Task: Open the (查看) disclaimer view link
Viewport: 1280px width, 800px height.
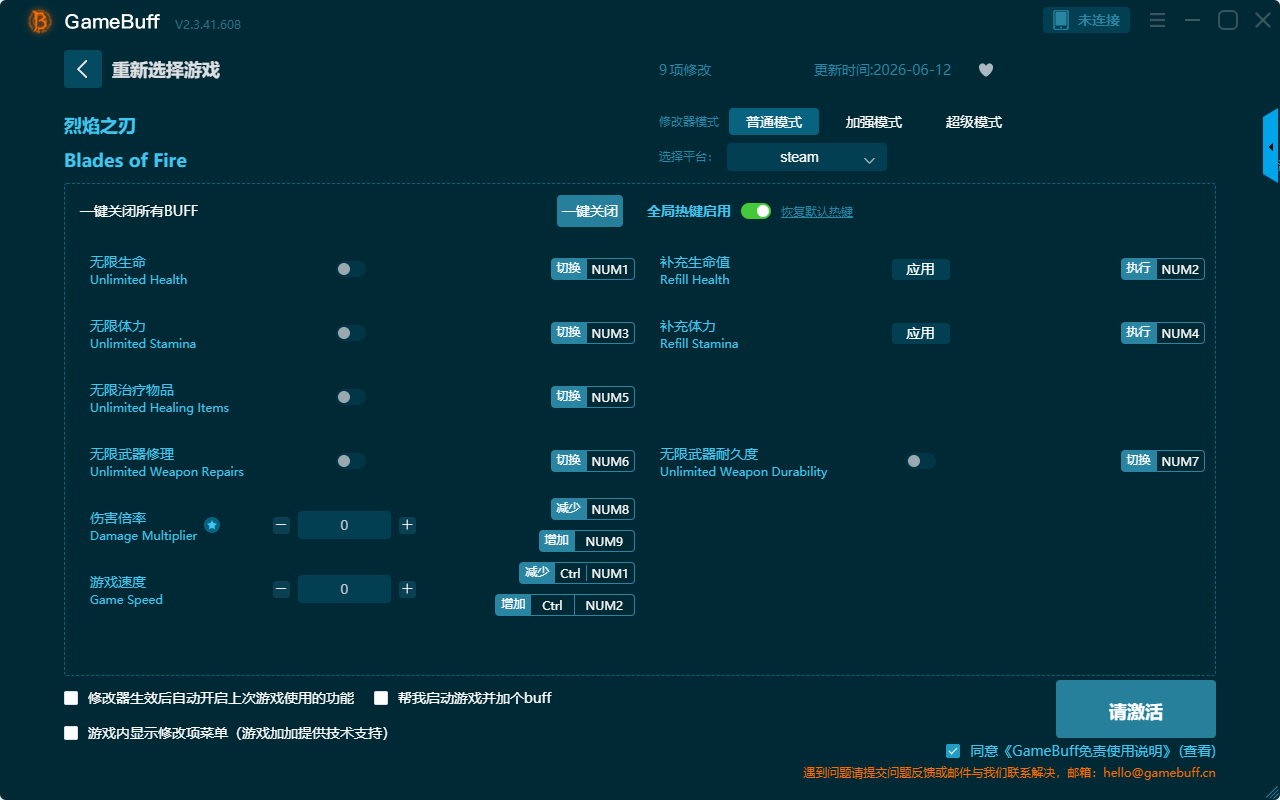Action: coord(1198,751)
